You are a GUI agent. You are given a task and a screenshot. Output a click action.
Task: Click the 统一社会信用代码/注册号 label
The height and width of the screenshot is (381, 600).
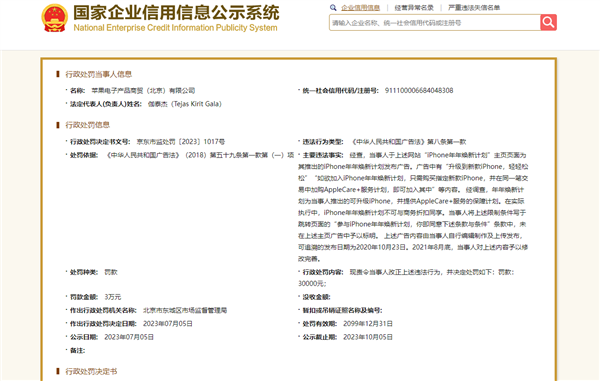pos(341,91)
